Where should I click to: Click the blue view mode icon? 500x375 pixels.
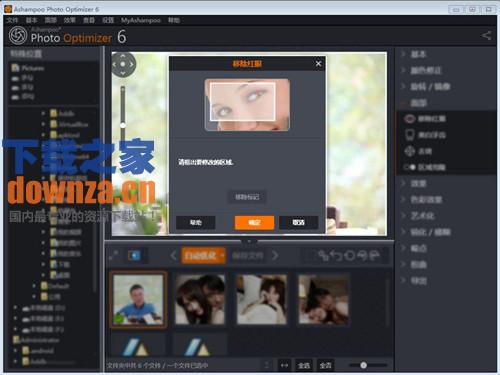(134, 256)
